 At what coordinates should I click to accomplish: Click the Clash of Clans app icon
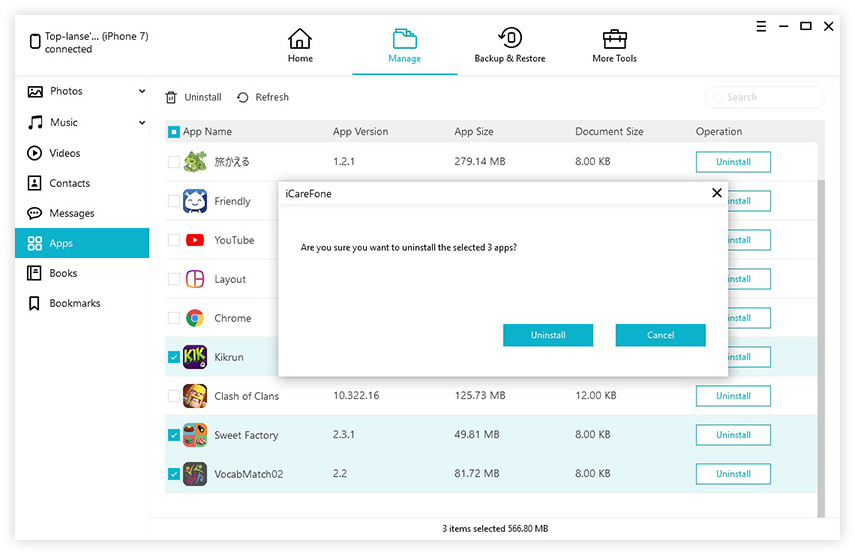pyautogui.click(x=195, y=396)
